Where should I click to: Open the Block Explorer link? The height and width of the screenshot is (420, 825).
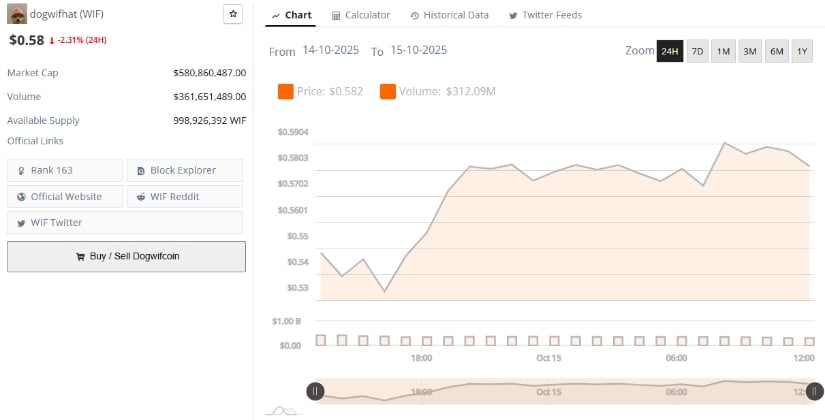[x=184, y=170]
